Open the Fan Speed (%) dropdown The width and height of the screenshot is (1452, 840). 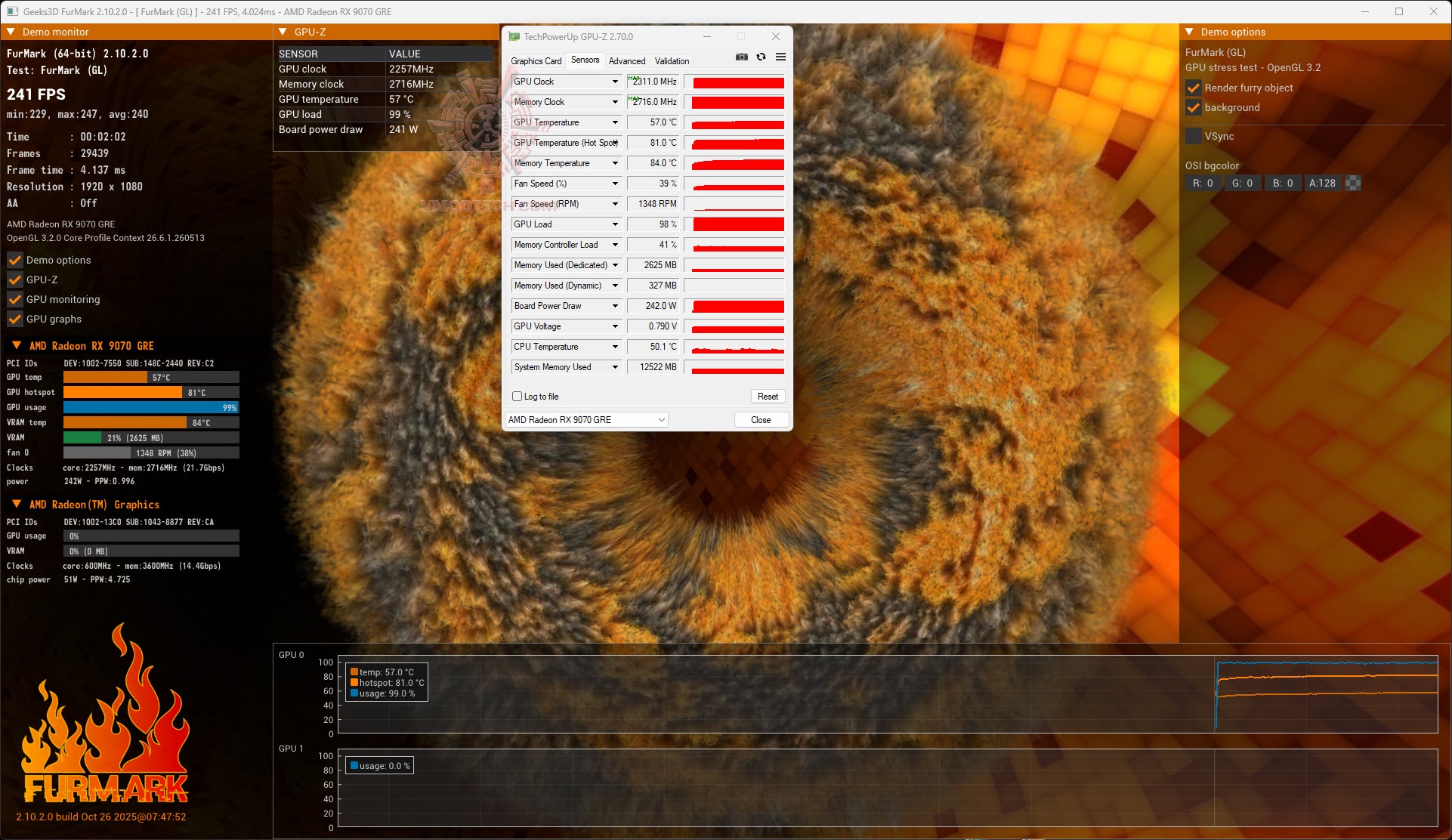click(x=616, y=184)
